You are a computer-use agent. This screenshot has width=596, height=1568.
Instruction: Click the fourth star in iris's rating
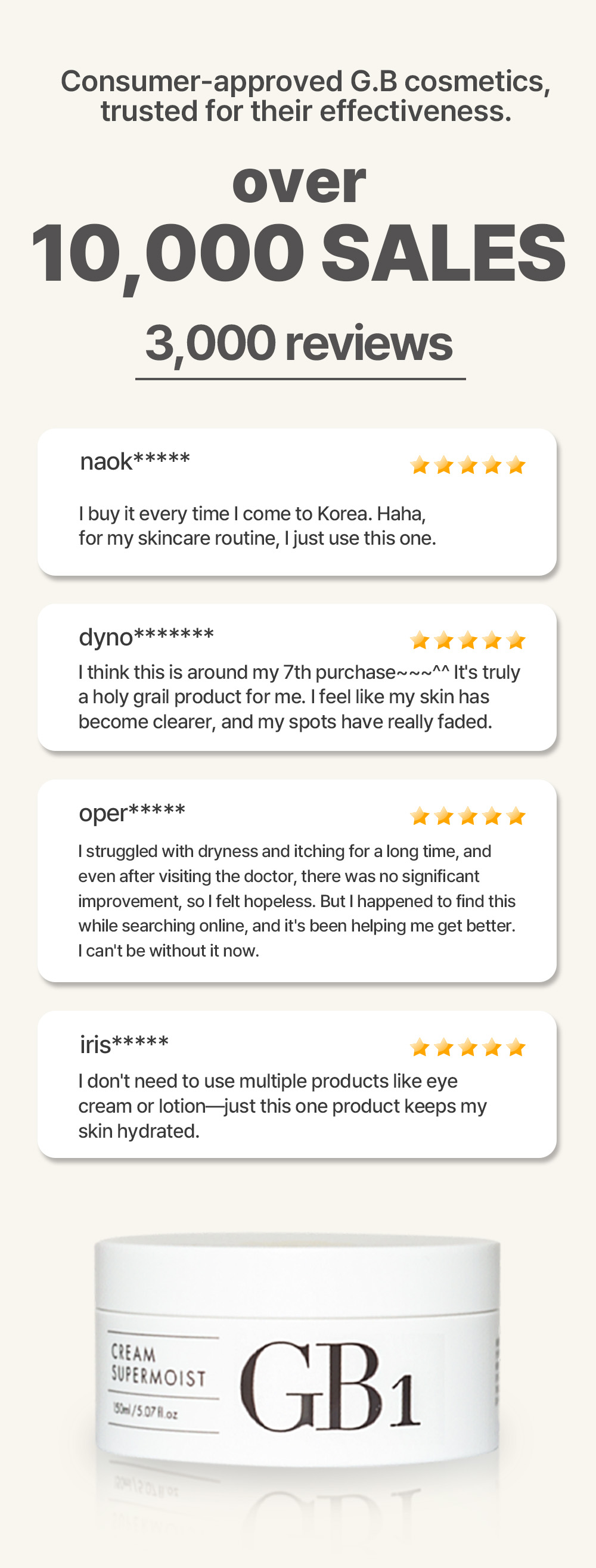[492, 1048]
